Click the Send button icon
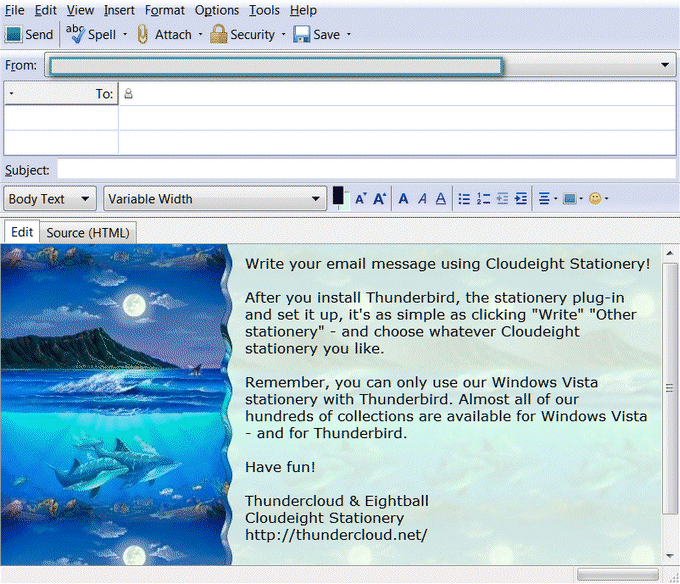The height and width of the screenshot is (584, 680). pyautogui.click(x=13, y=34)
